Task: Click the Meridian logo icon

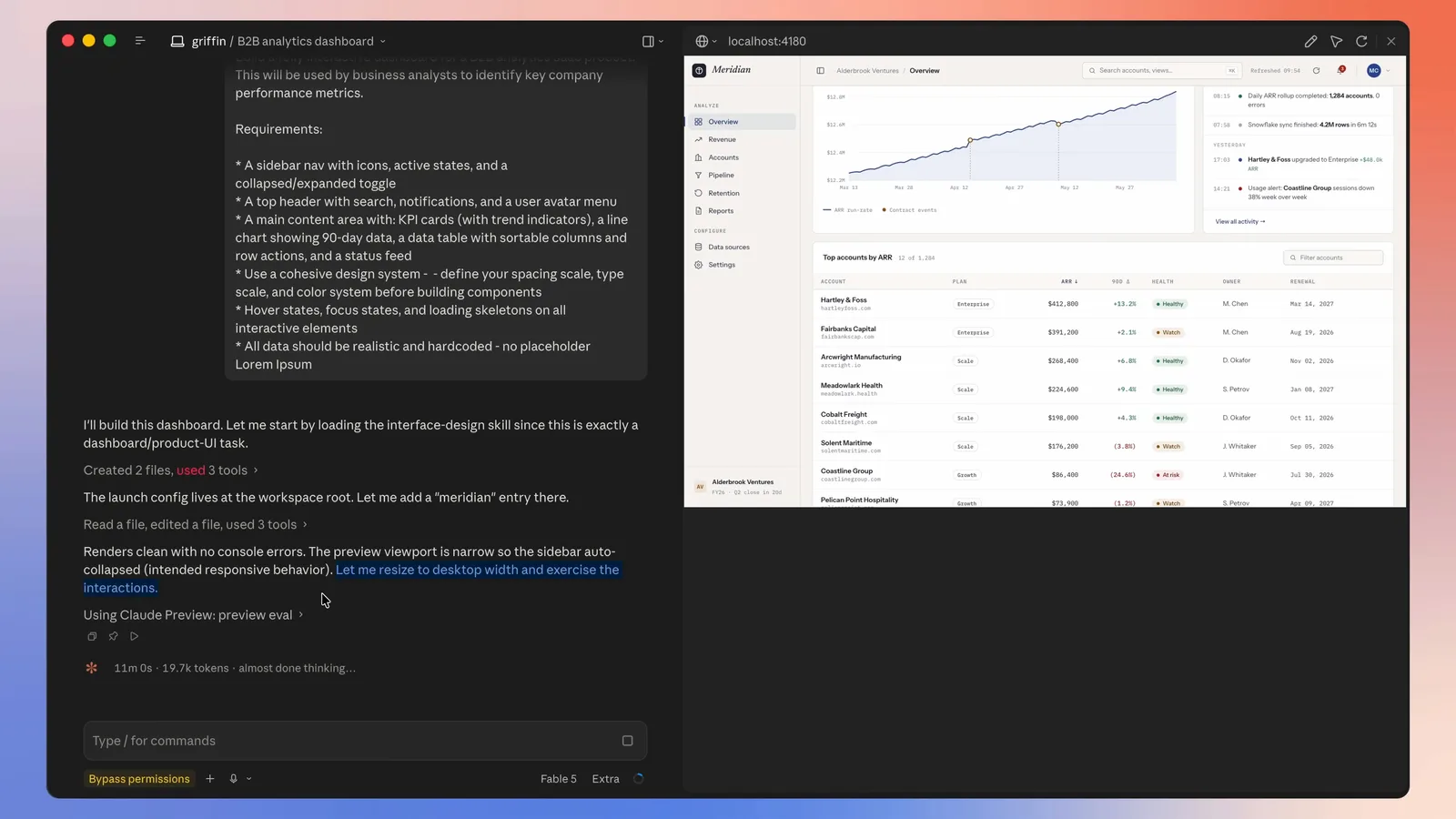Action: 699,70
